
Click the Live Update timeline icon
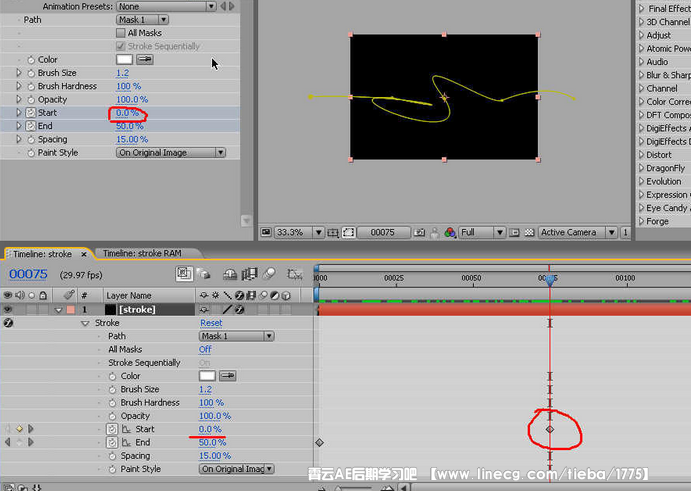[184, 274]
